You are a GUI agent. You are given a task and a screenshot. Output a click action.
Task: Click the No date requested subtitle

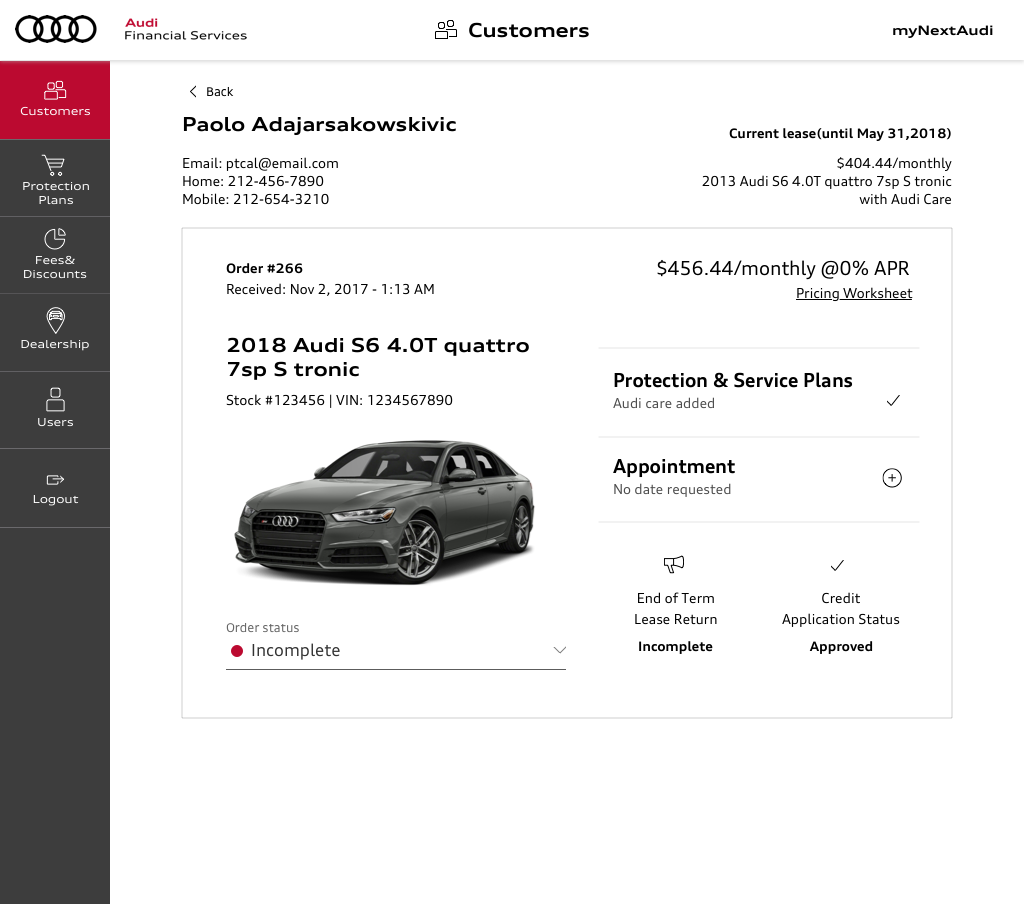pos(671,490)
